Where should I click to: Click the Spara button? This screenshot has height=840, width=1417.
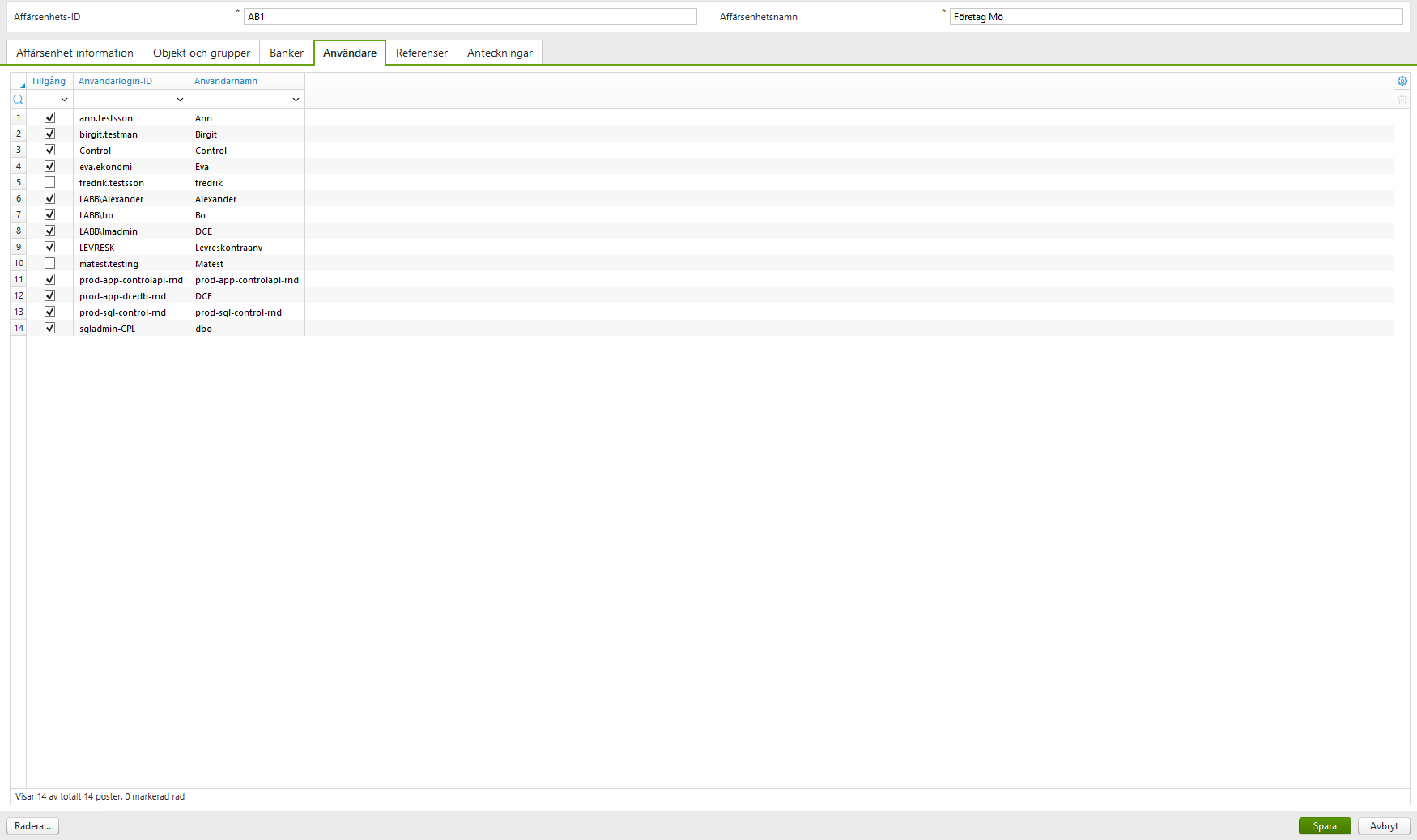[1325, 825]
